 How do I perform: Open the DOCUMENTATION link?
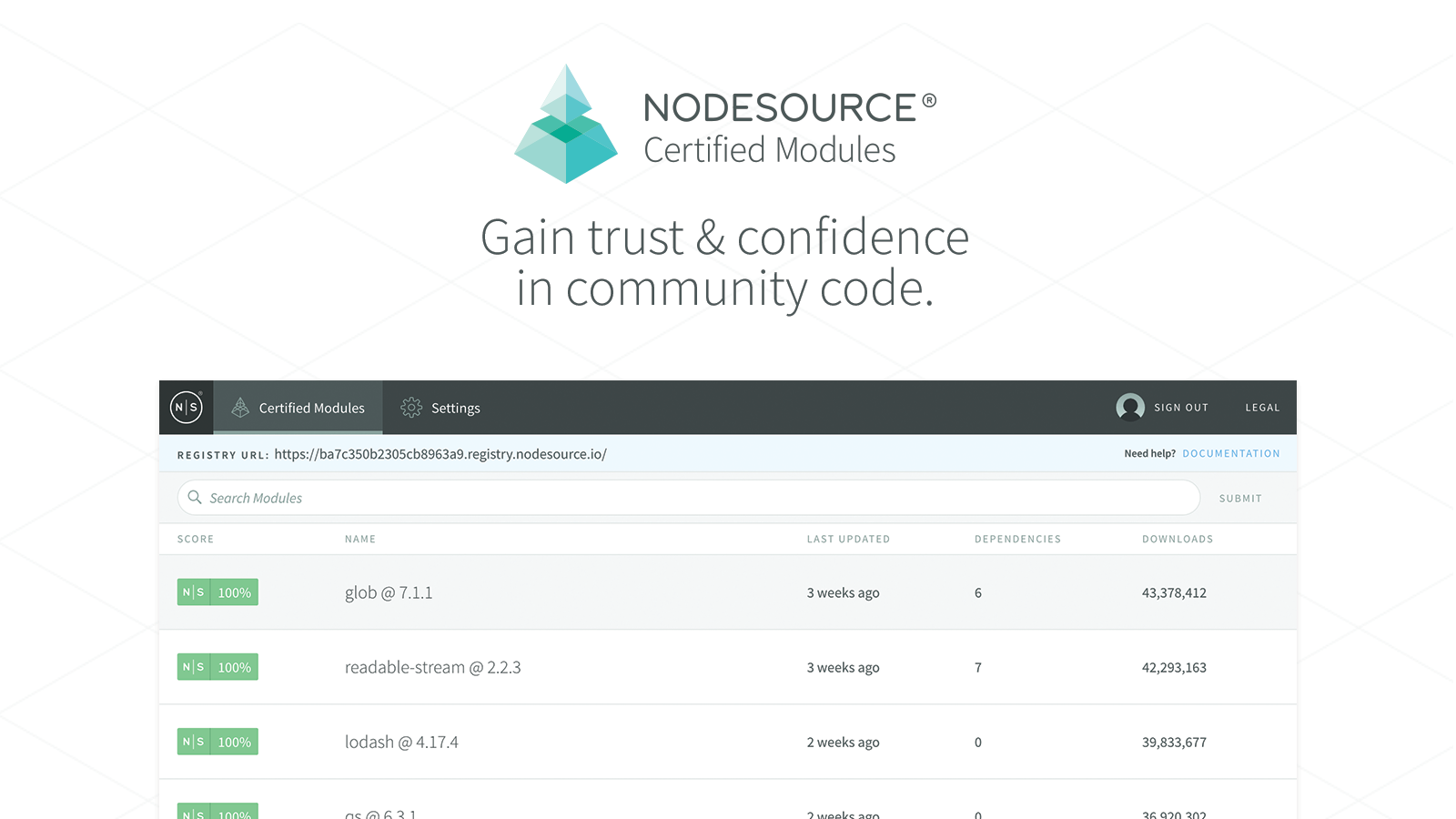click(x=1231, y=453)
